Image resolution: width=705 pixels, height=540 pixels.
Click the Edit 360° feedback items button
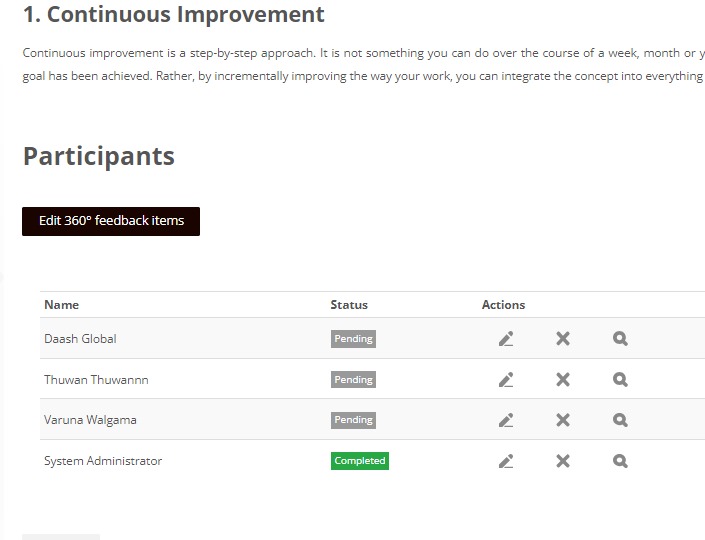(x=111, y=221)
